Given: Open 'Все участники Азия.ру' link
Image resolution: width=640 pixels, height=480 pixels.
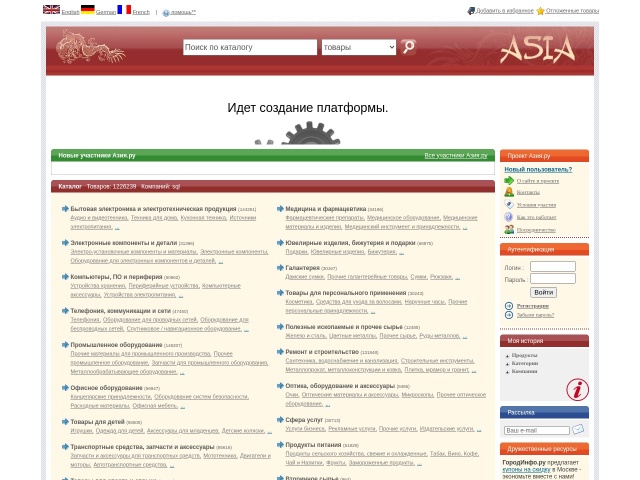Looking at the screenshot, I should coord(456,156).
